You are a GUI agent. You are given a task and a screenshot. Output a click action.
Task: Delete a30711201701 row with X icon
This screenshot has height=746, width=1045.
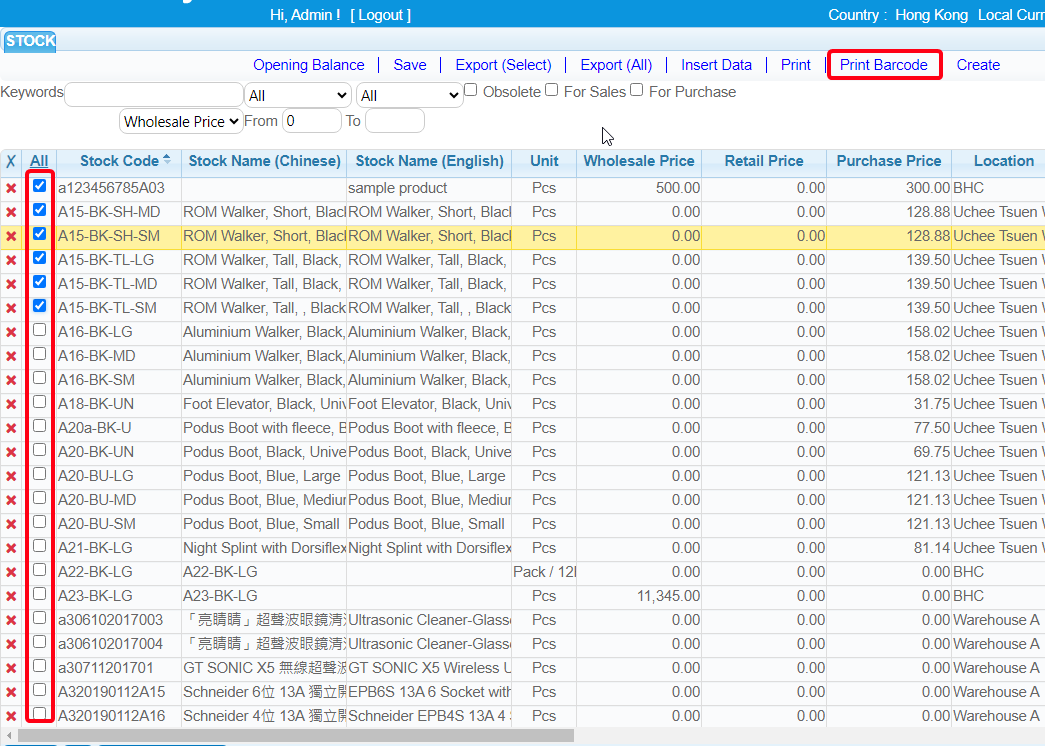[x=11, y=668]
